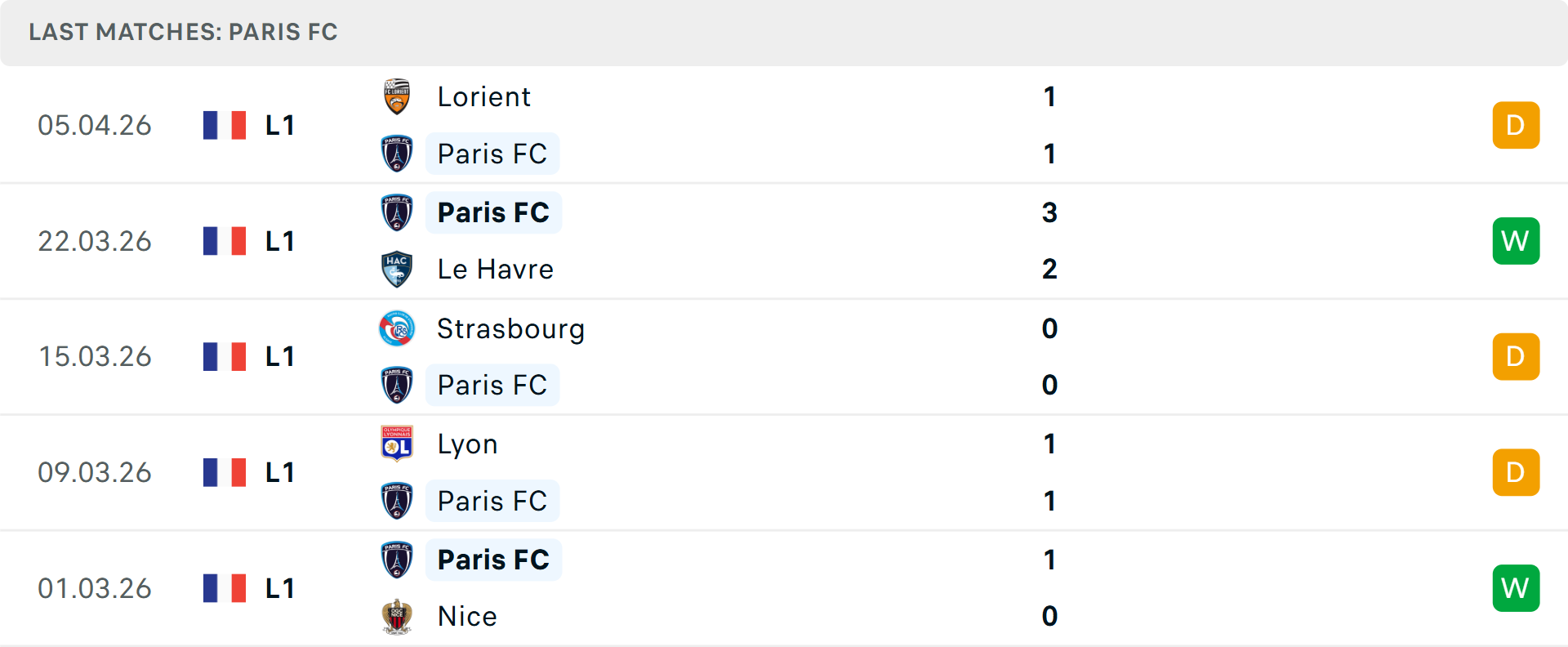
Task: Click the Lorient club crest
Action: click(397, 97)
